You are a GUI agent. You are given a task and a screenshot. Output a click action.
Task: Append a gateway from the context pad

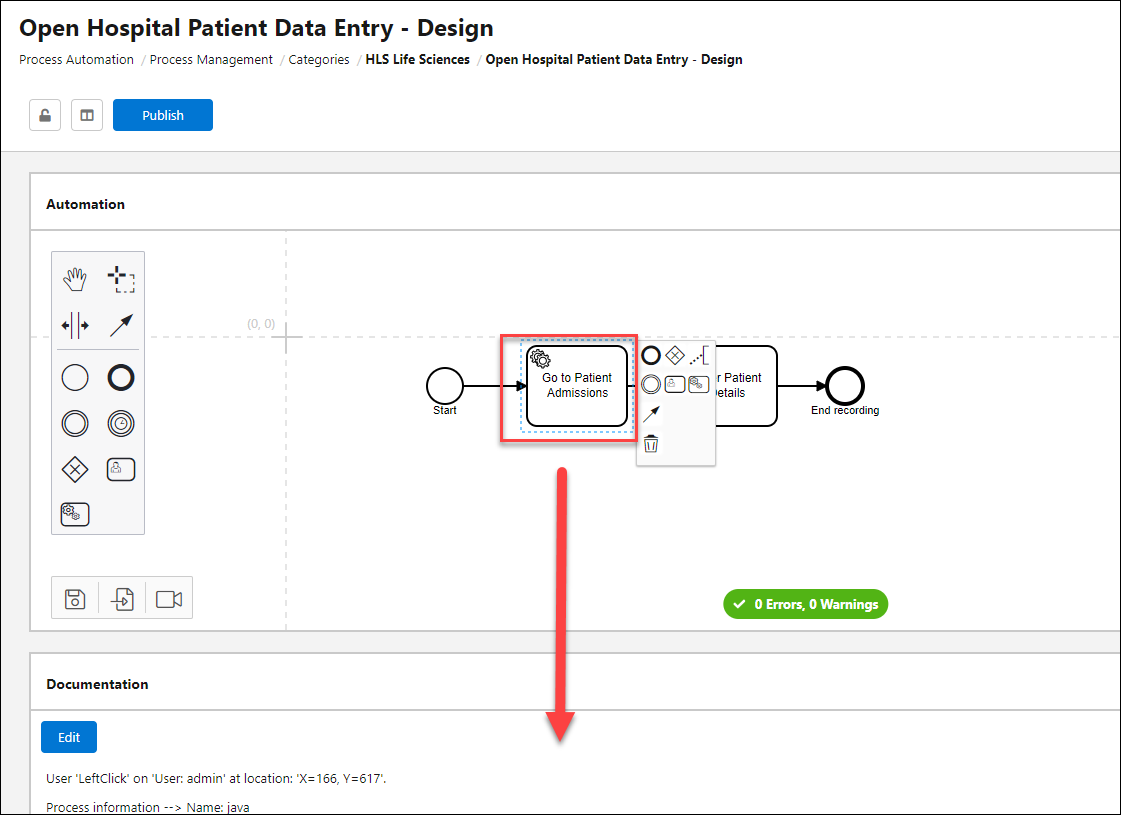675,355
